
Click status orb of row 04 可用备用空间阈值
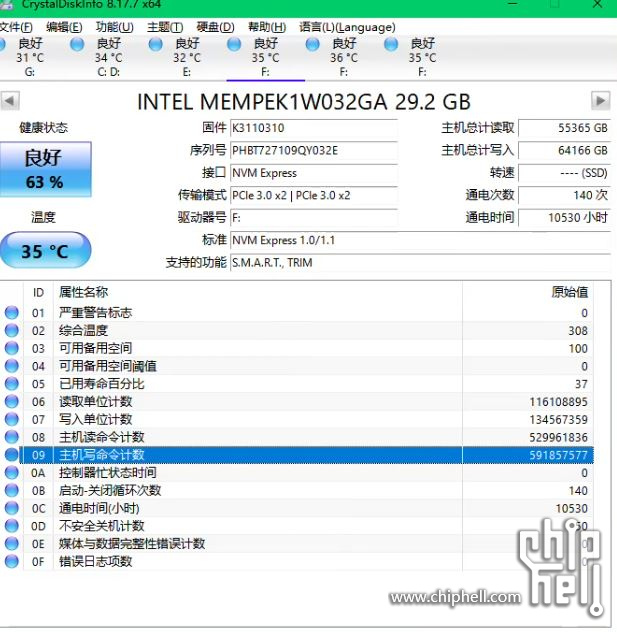click(x=11, y=366)
